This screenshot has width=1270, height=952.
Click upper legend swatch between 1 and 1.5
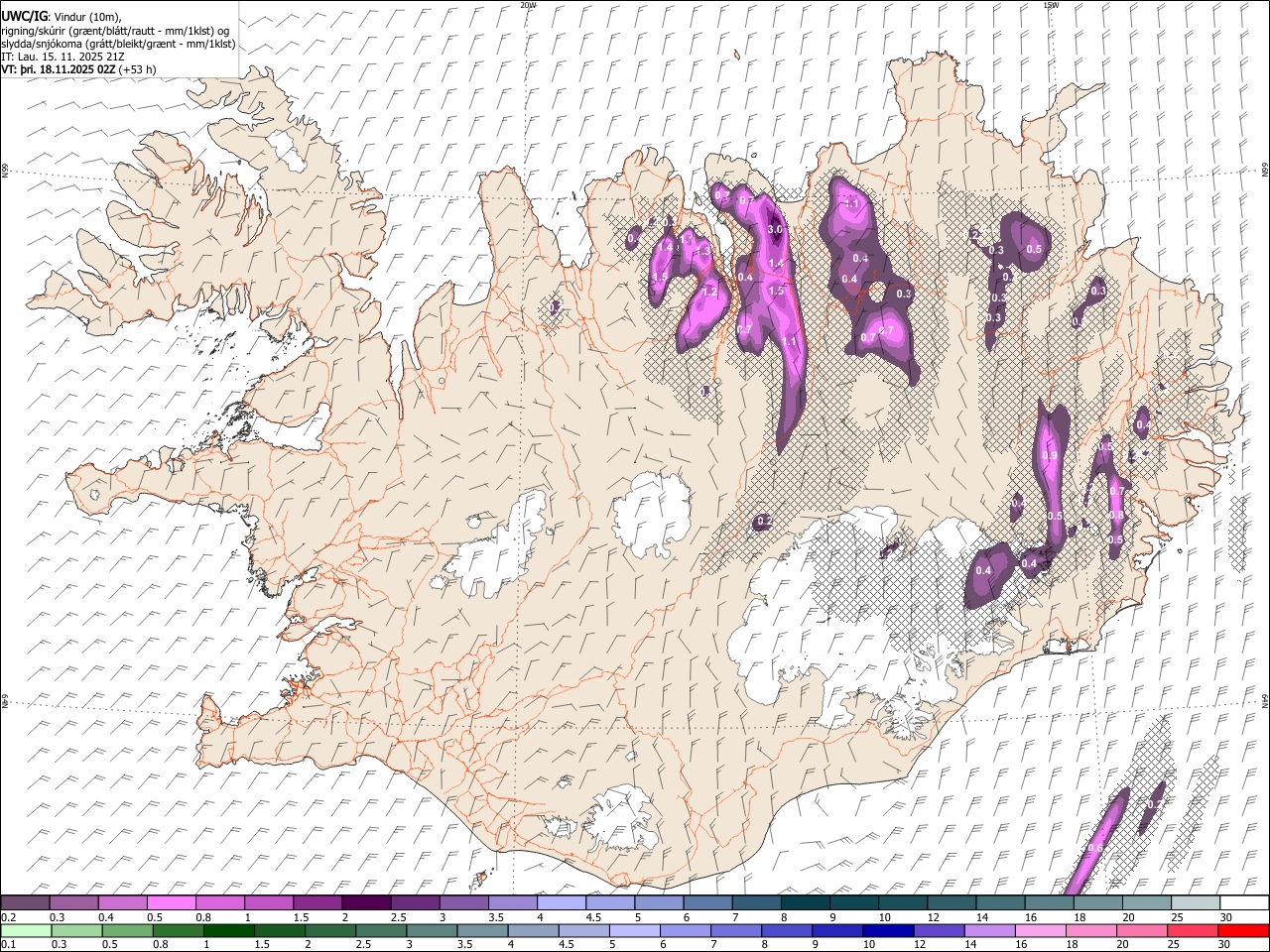click(269, 902)
